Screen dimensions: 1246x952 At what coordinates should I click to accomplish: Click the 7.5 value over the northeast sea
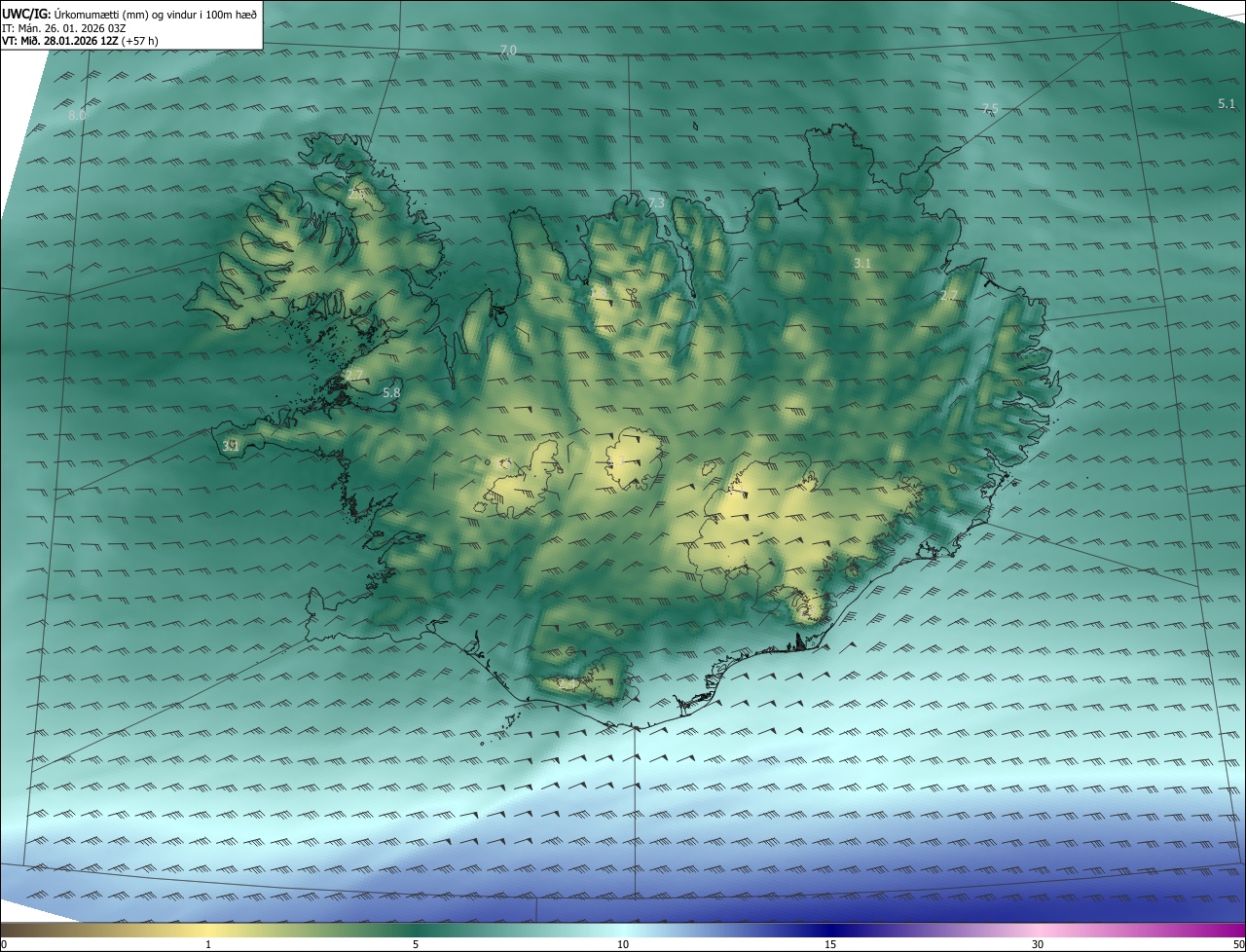tap(990, 109)
